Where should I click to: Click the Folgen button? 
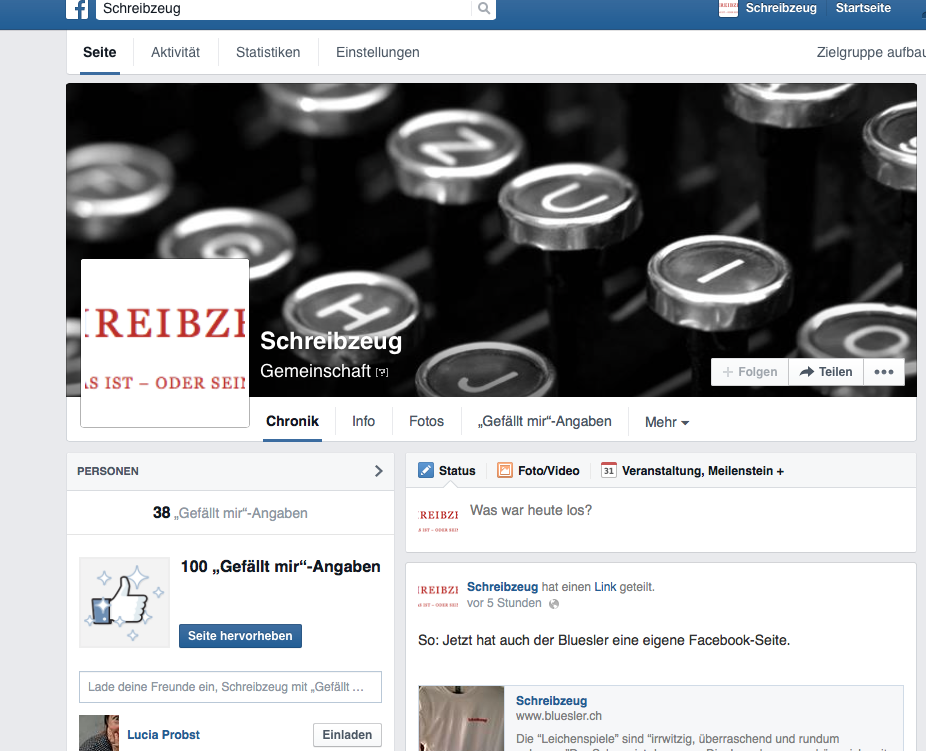click(x=750, y=372)
